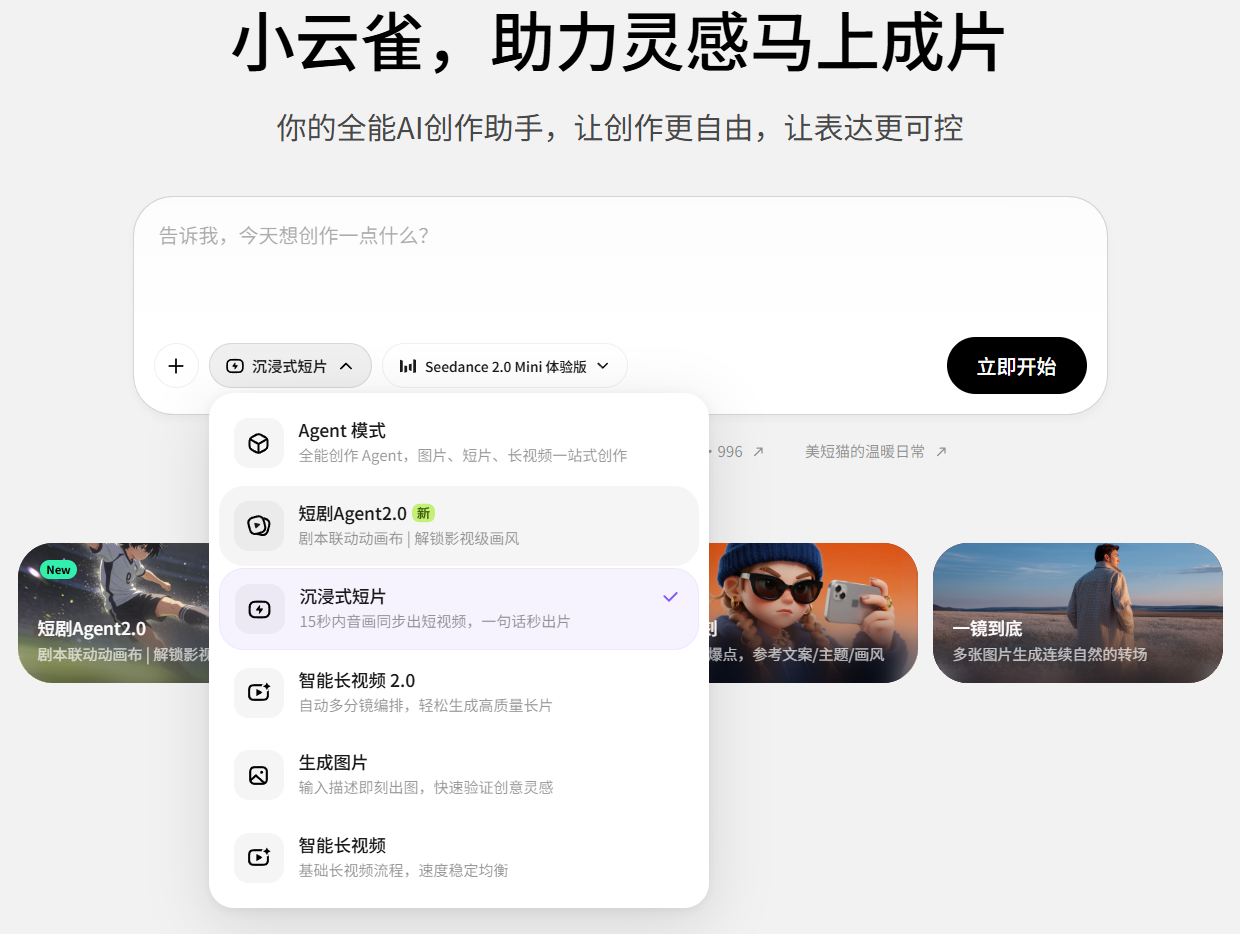The width and height of the screenshot is (1240, 934).
Task: Click the lightning icon in the mode button
Action: coord(235,366)
